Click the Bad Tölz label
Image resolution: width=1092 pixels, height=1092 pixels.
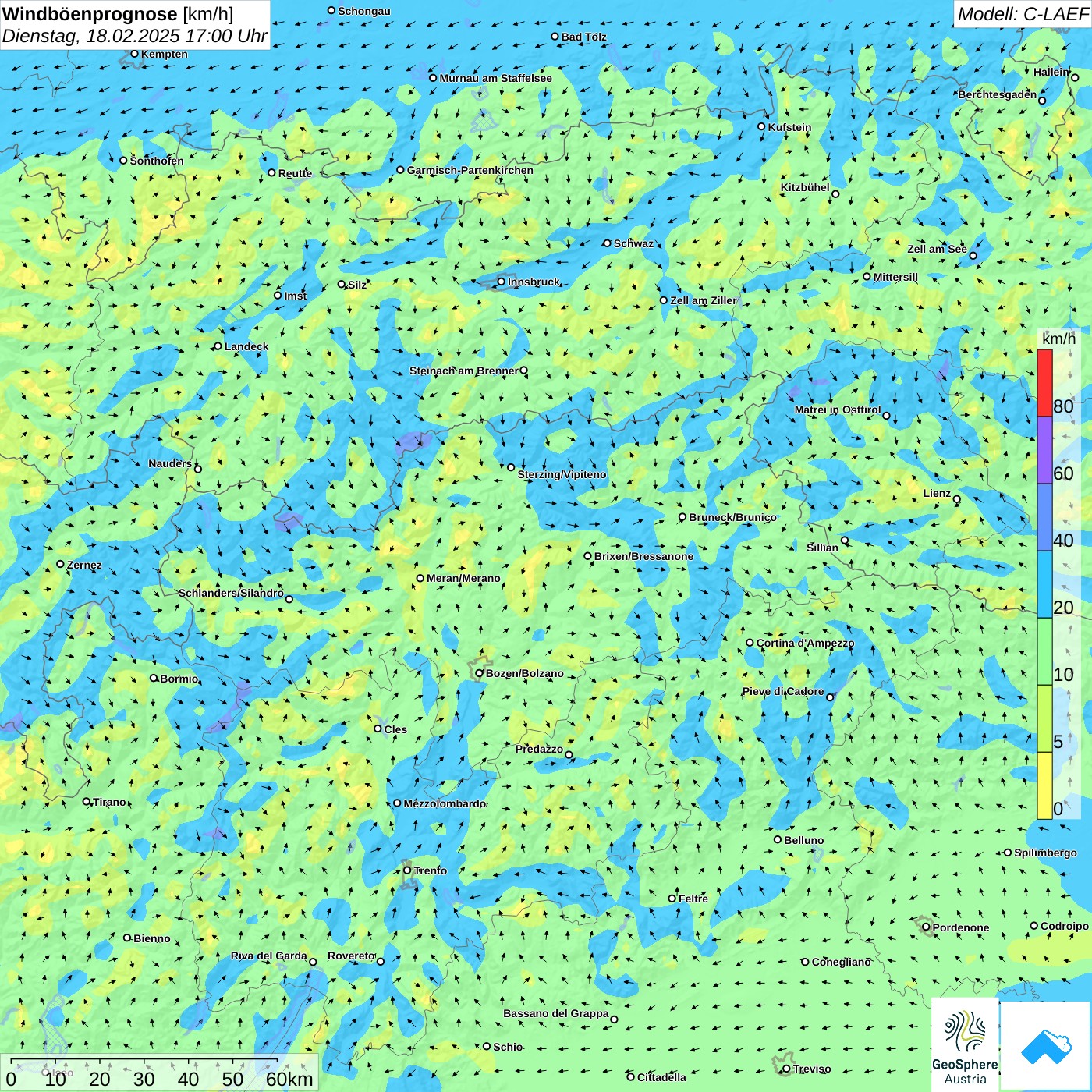pos(584,37)
